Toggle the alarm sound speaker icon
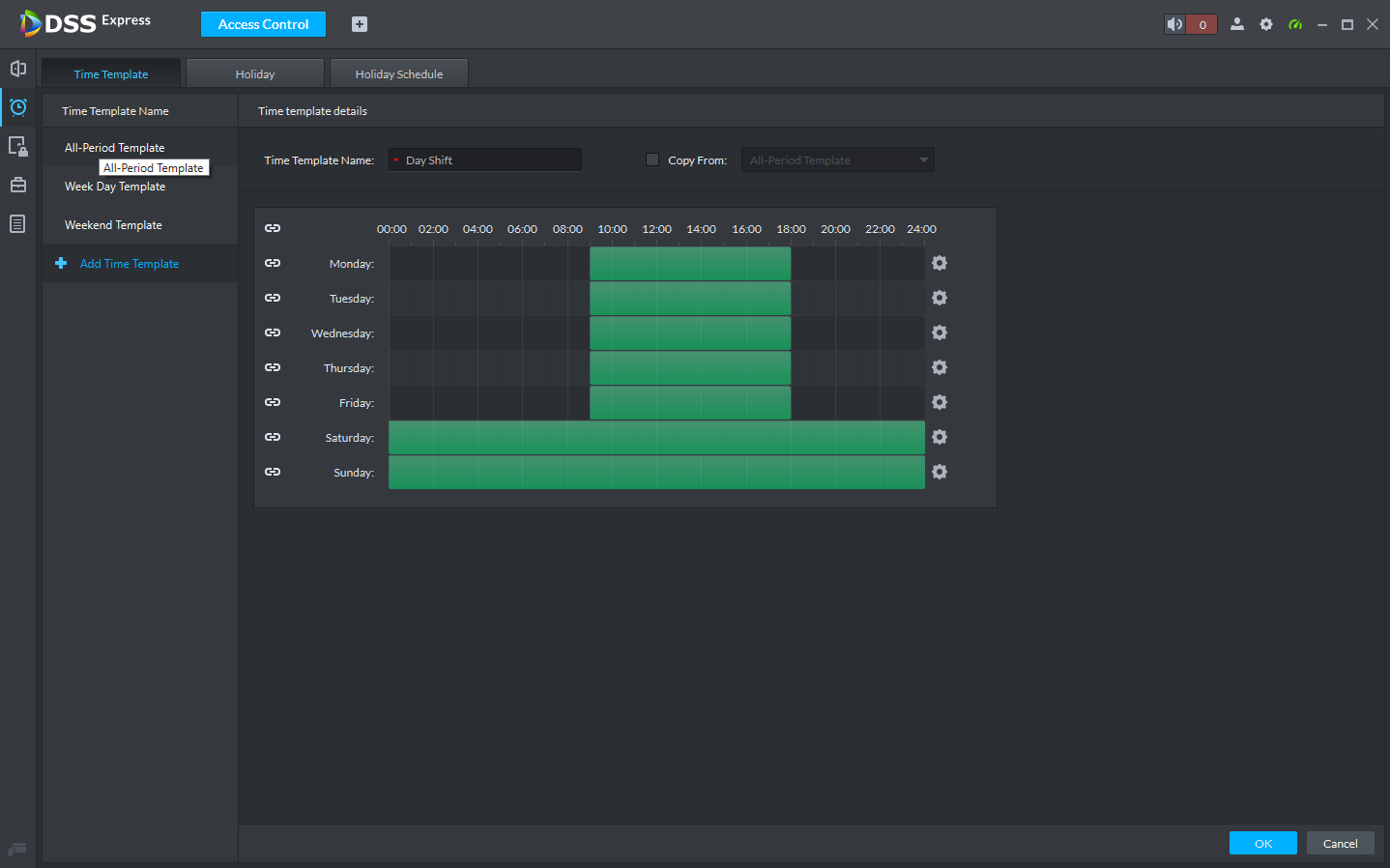This screenshot has height=868, width=1390. point(1175,24)
